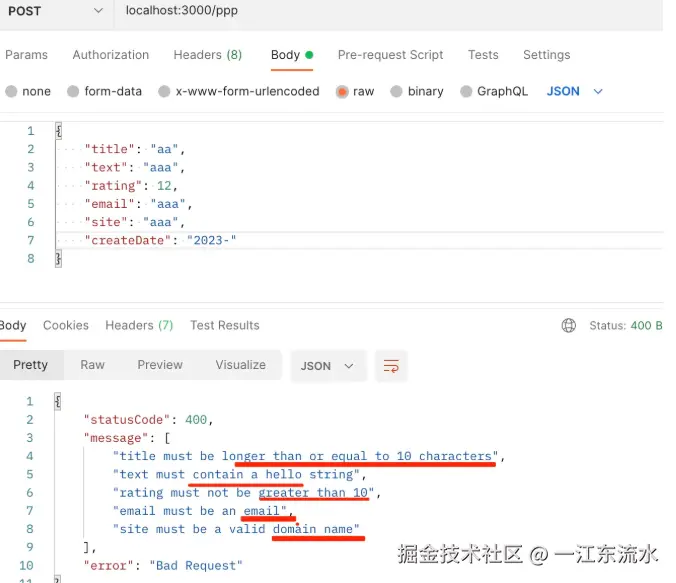The height and width of the screenshot is (583, 676).
Task: Click the "error": "Bad Request" line
Action: coord(163,566)
